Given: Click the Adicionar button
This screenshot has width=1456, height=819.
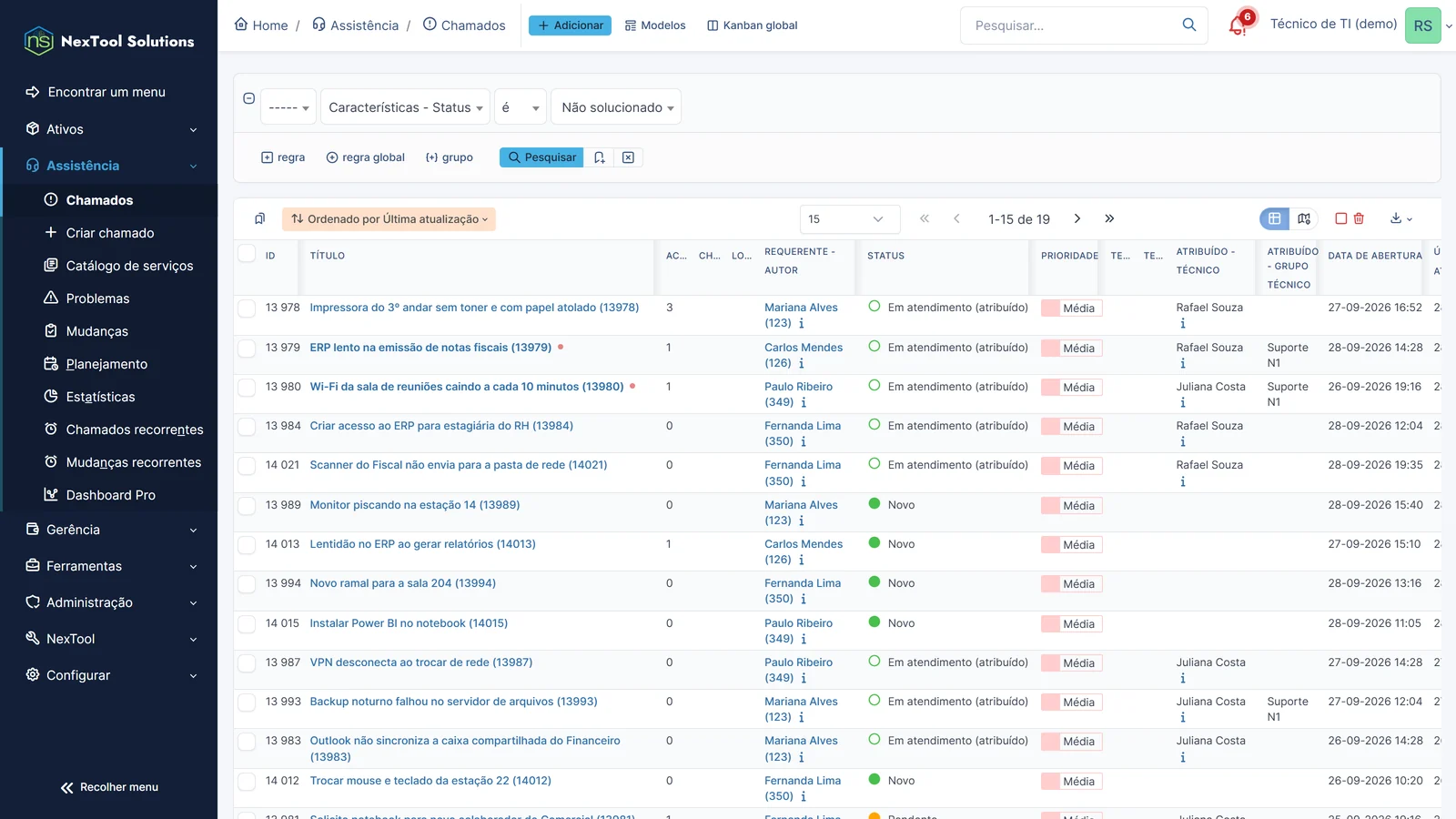Looking at the screenshot, I should (x=570, y=25).
